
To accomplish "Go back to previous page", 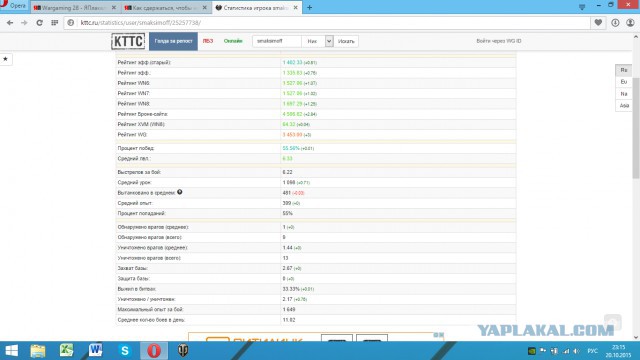I will [x=10, y=23].
